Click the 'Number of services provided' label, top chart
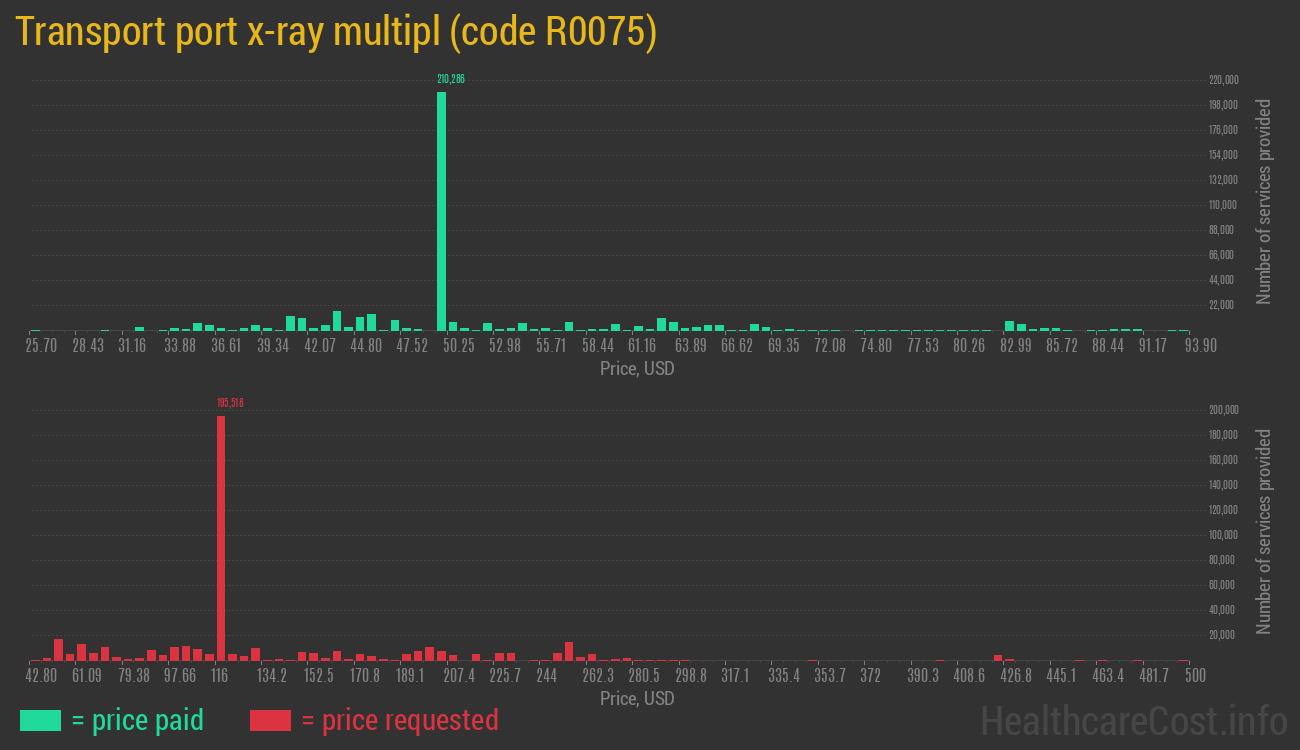Screen dimensions: 1300x750 1266,200
